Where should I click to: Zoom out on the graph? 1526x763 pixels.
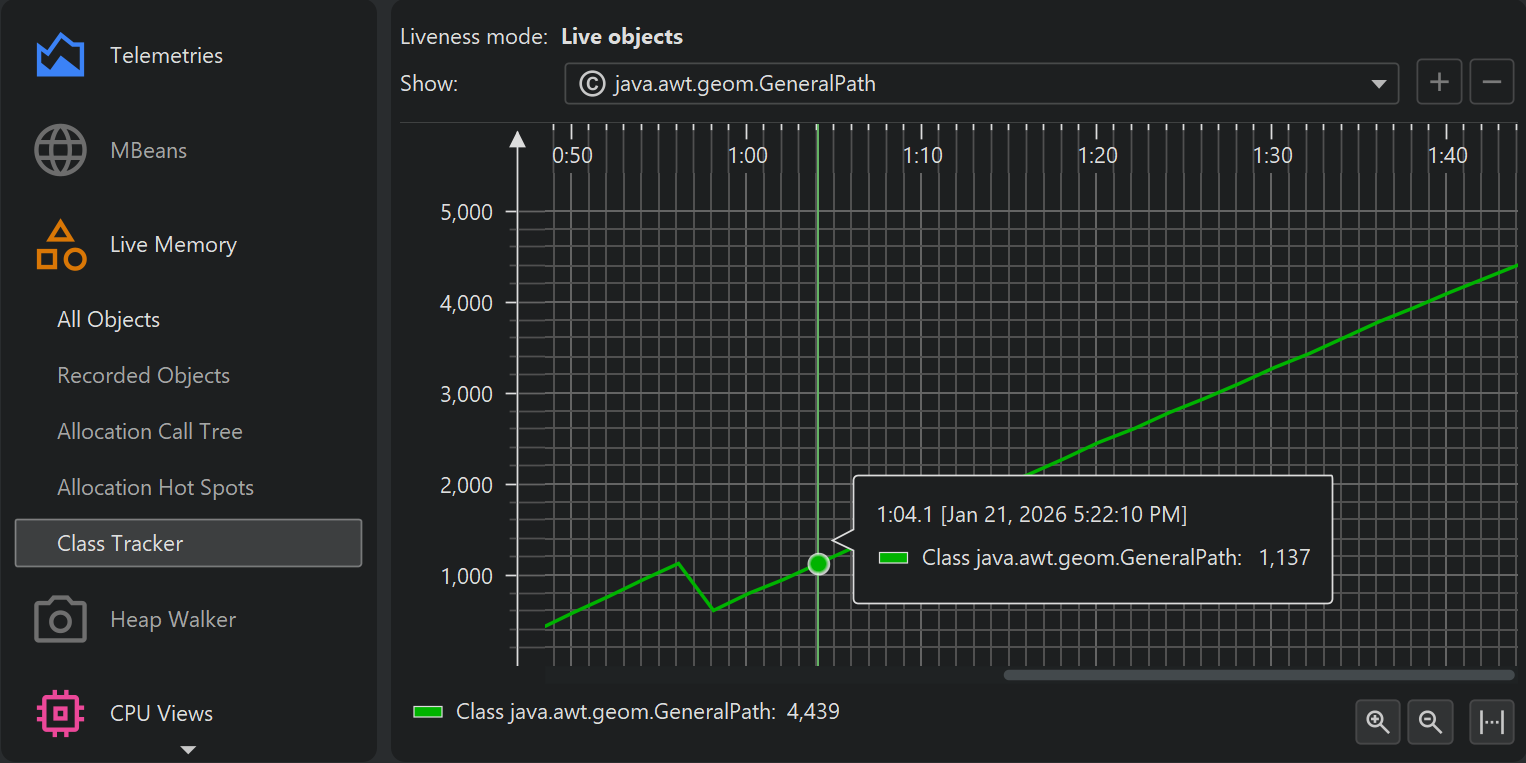click(1430, 722)
